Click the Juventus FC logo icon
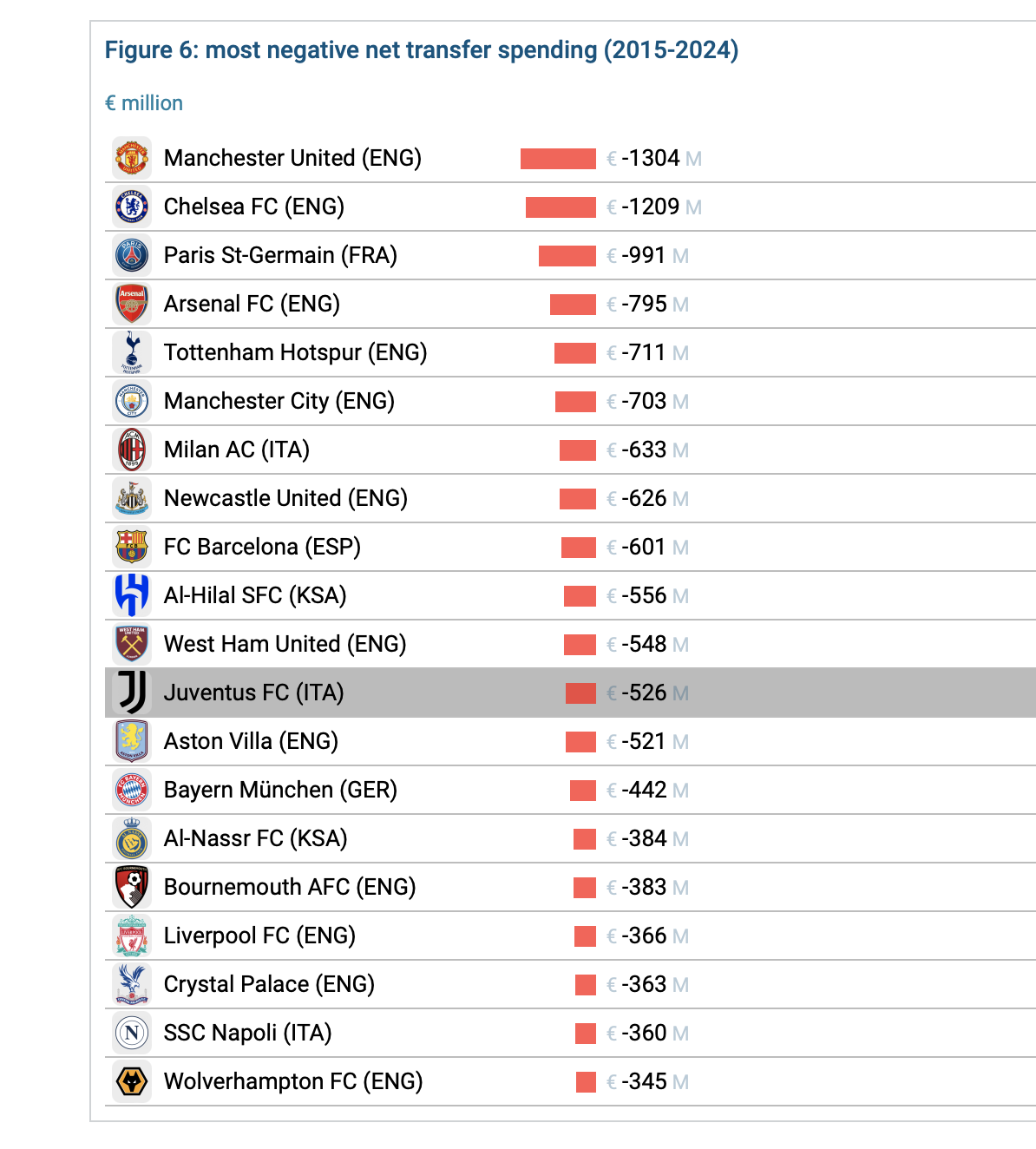This screenshot has height=1149, width=1036. [x=132, y=693]
